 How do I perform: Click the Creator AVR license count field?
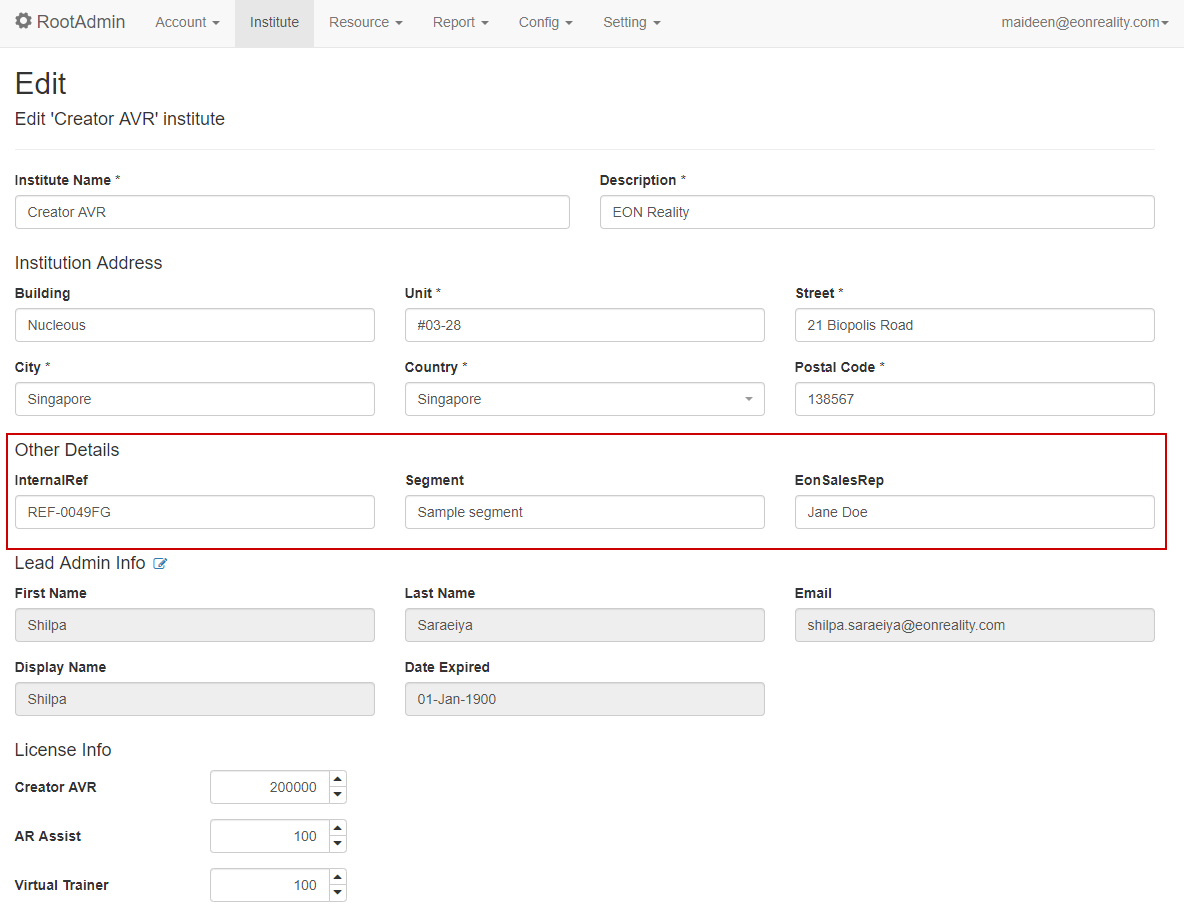tap(270, 787)
